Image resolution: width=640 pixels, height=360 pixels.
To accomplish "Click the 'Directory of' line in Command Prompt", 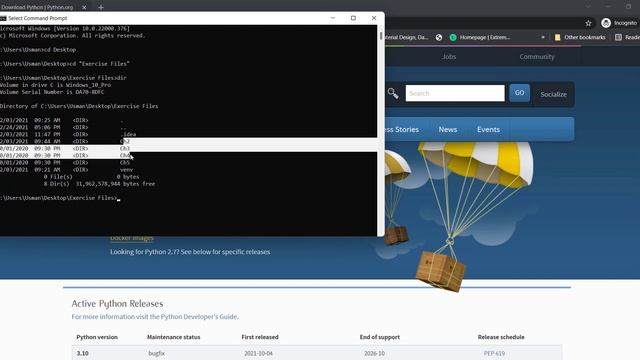I will 79,106.
